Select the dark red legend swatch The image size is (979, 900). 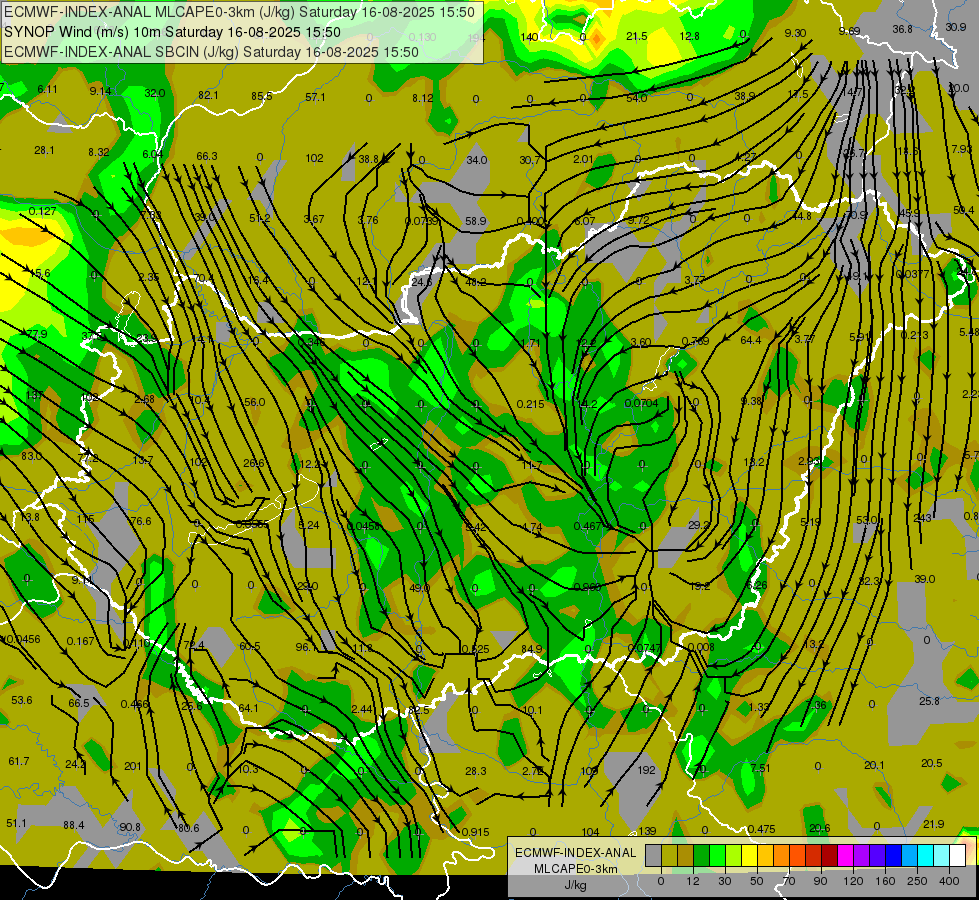(830, 855)
